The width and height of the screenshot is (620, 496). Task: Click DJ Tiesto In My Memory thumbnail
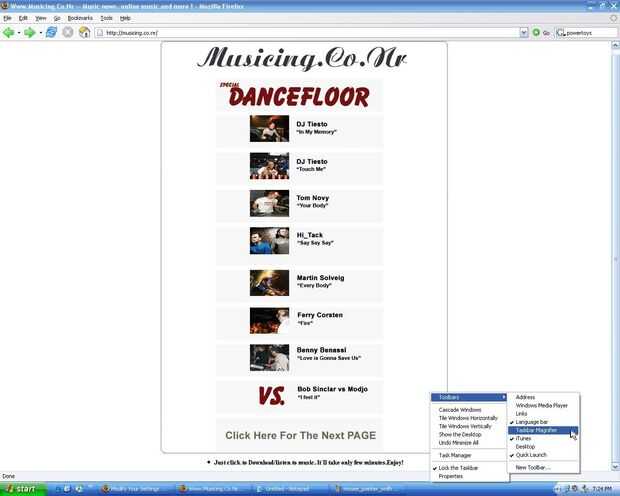click(269, 129)
